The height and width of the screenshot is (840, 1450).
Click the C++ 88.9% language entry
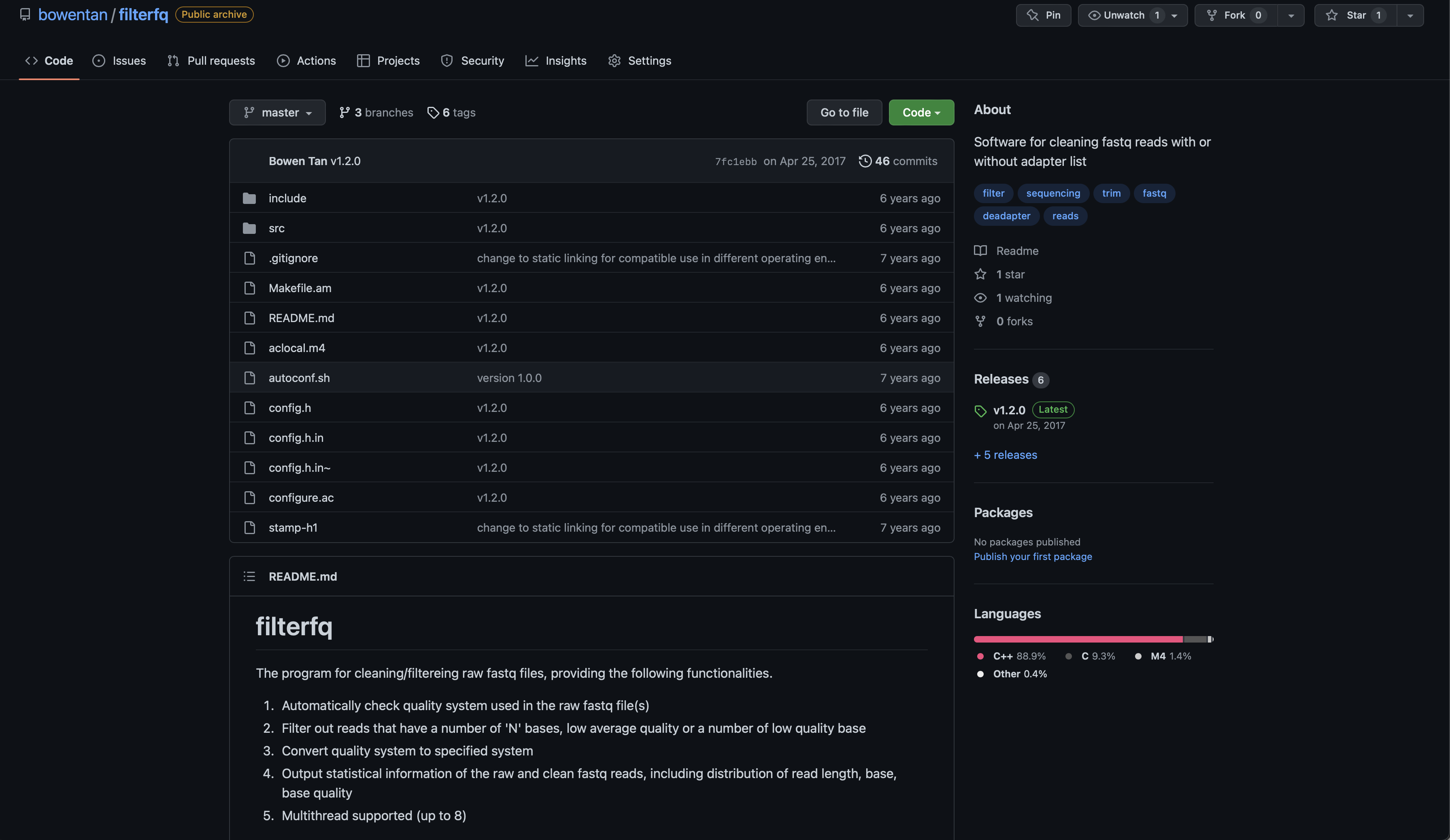click(1012, 657)
